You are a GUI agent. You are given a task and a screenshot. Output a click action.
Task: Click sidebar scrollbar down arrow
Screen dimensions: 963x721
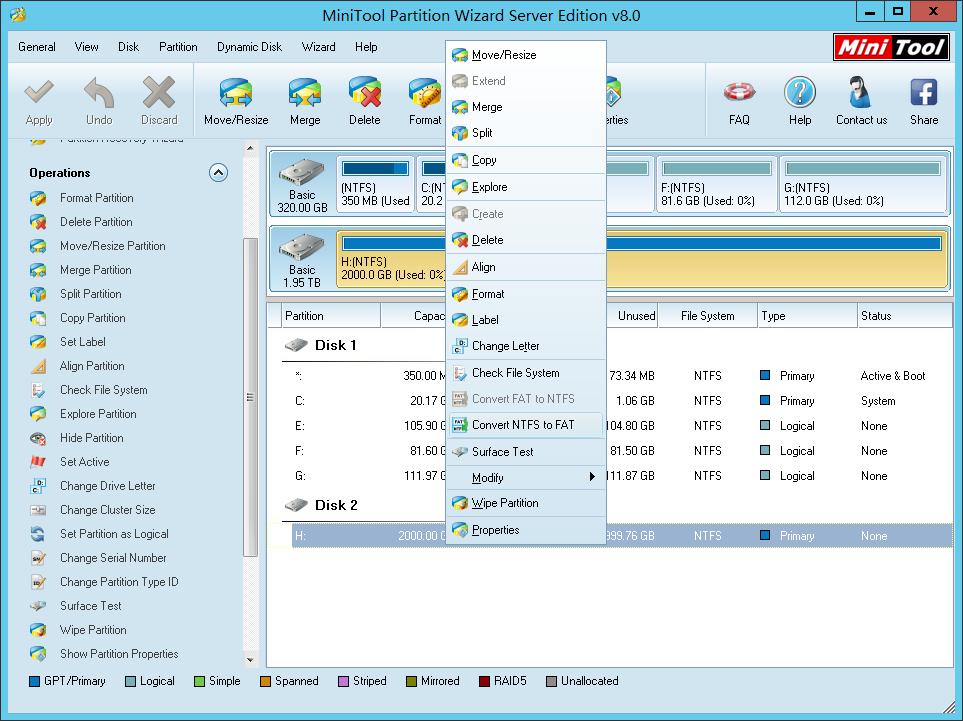[x=250, y=660]
